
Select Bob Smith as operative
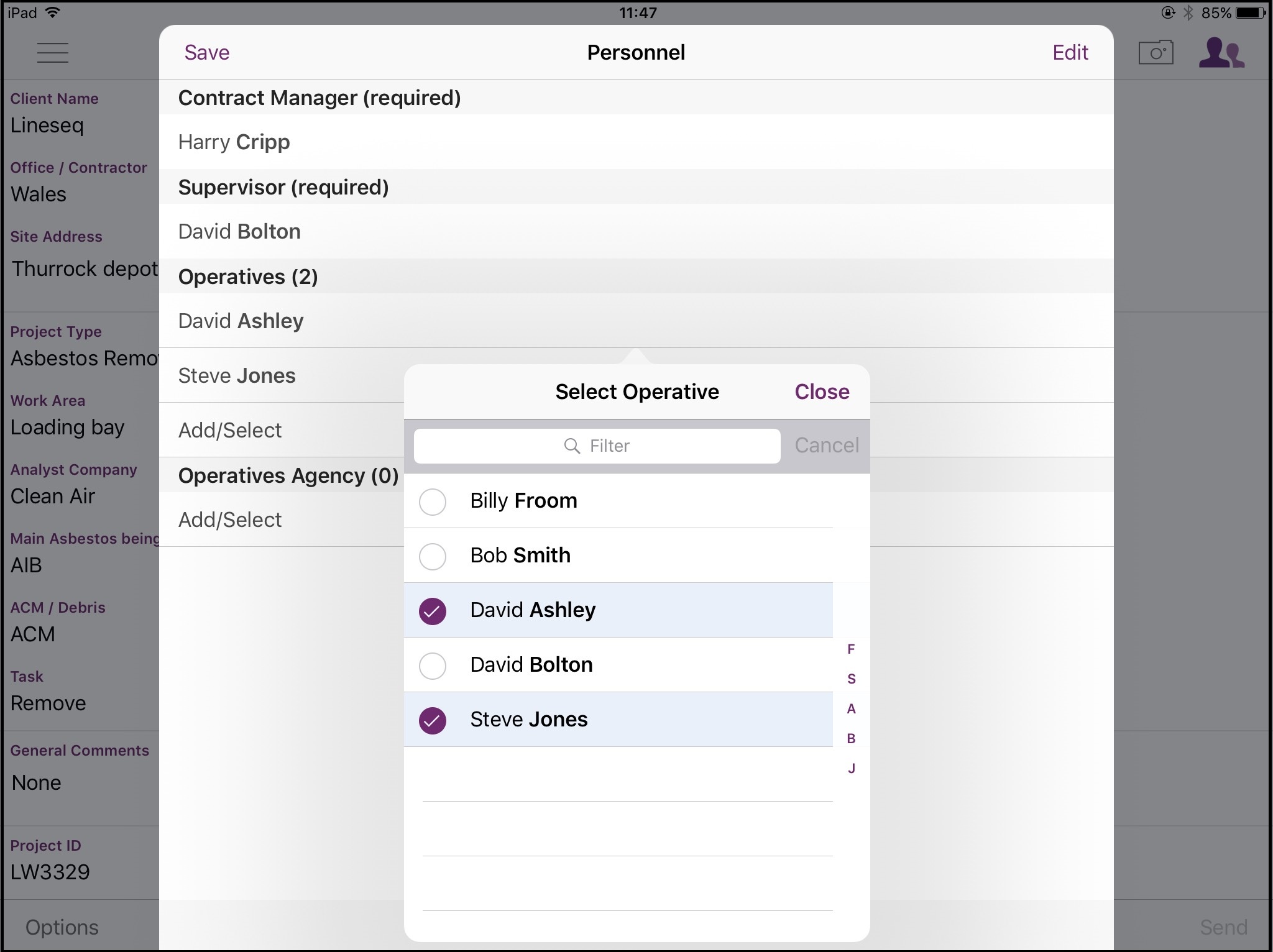520,556
